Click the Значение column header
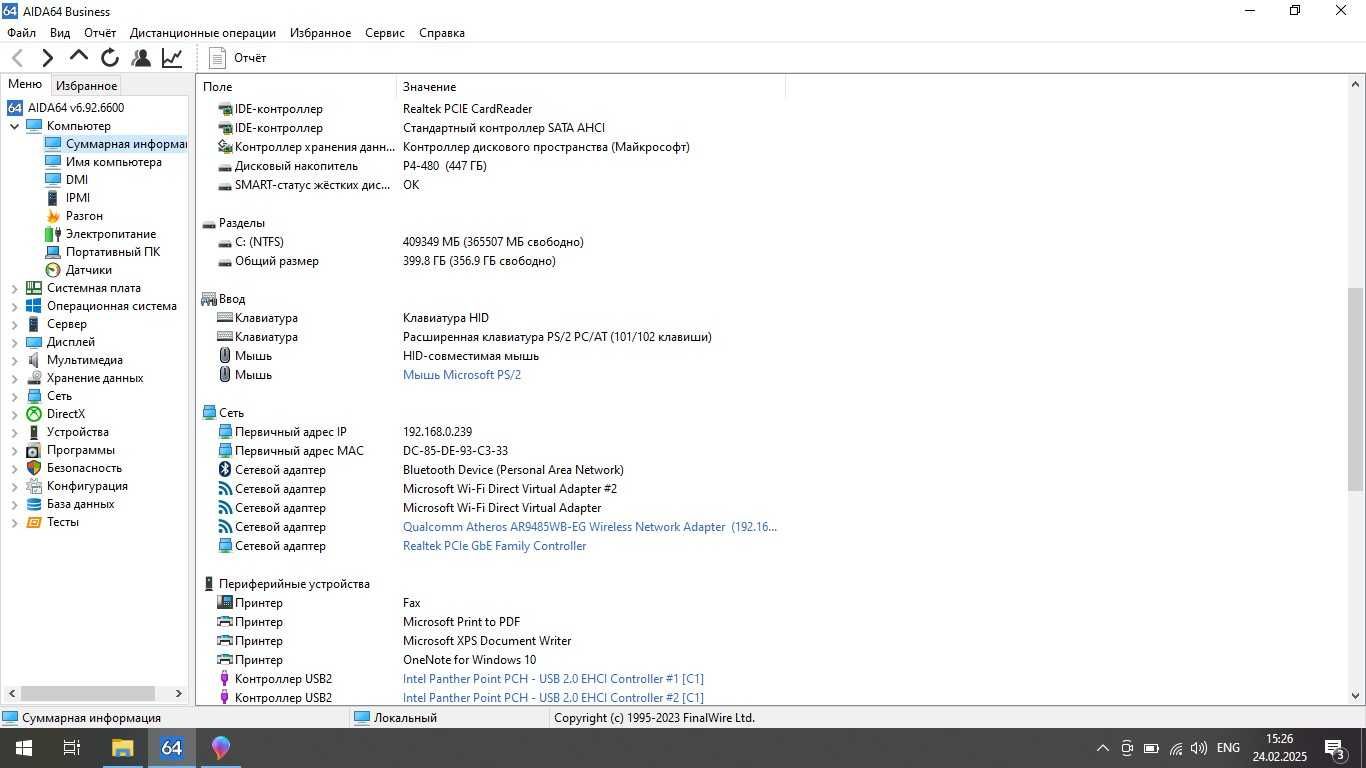1366x768 pixels. (x=591, y=87)
